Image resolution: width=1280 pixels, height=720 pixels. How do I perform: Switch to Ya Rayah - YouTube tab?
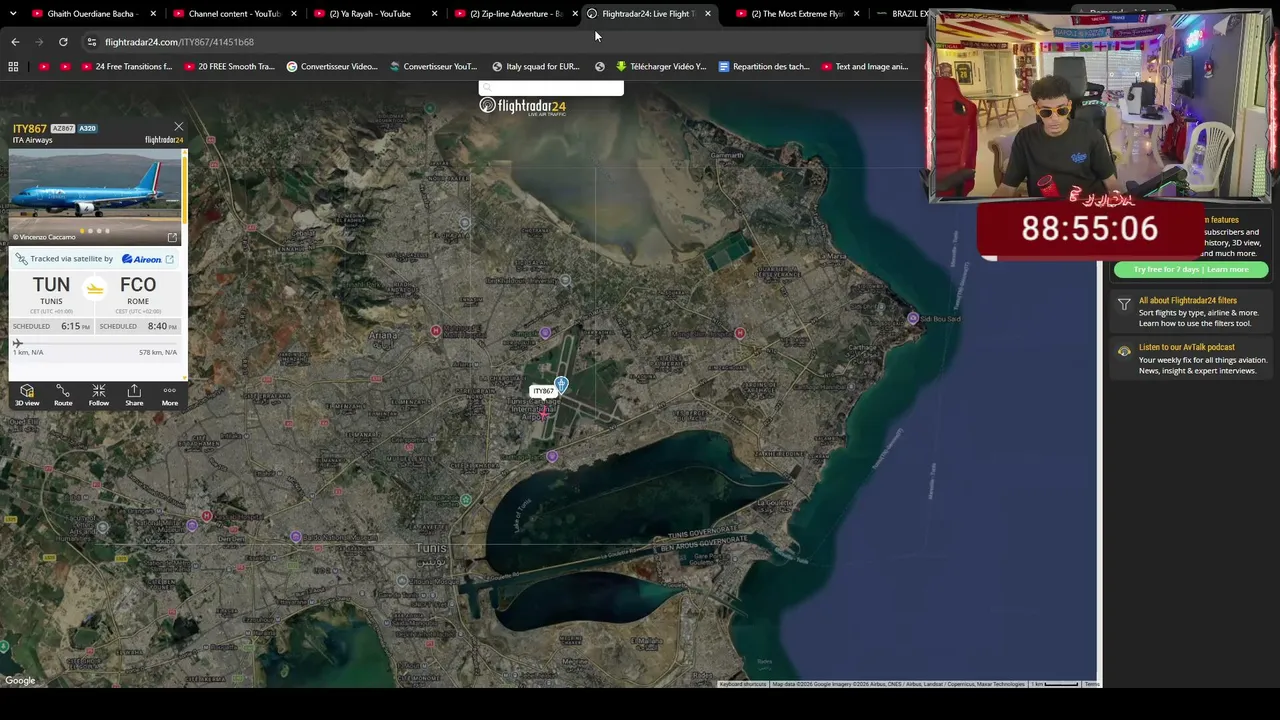[x=370, y=14]
